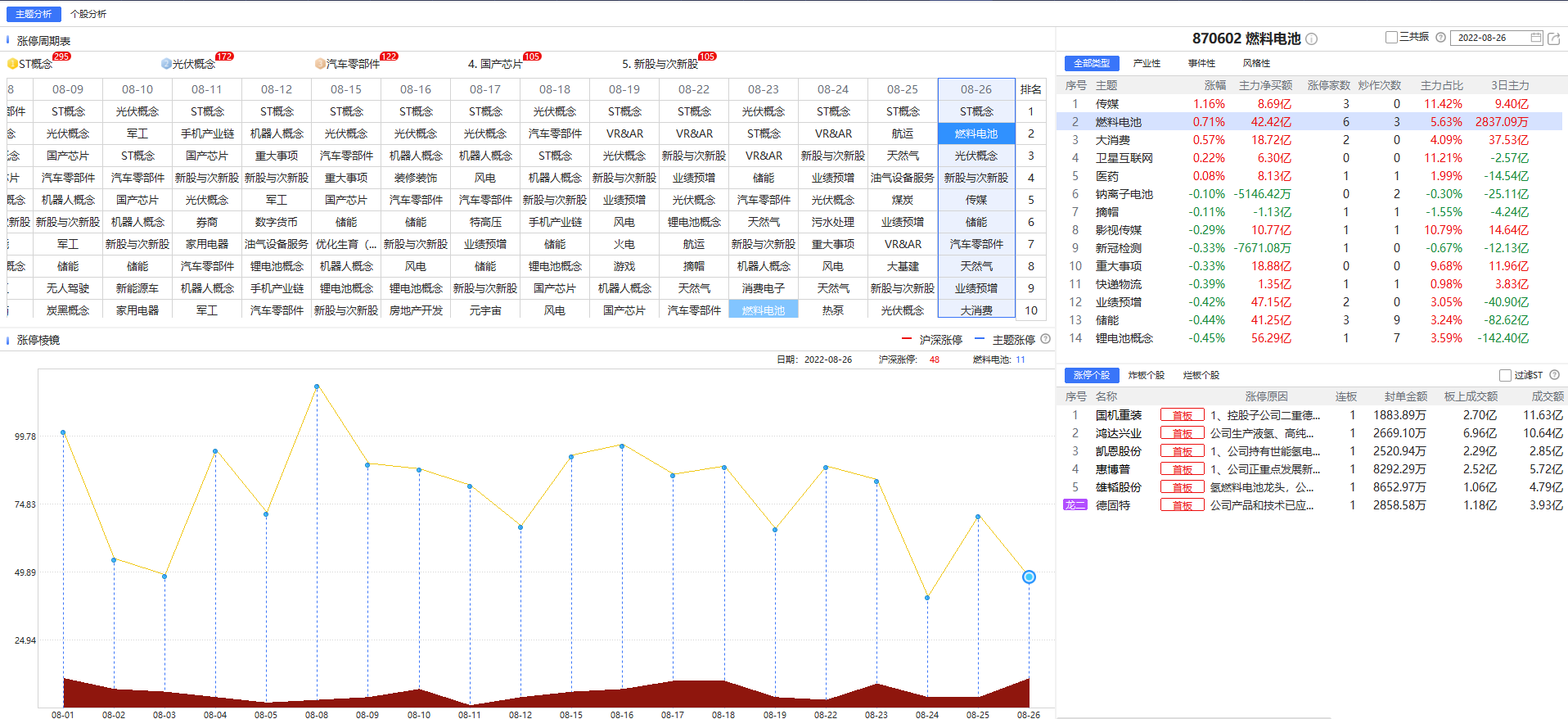Click the 首板 tag for 鸿达兴业

click(1182, 433)
